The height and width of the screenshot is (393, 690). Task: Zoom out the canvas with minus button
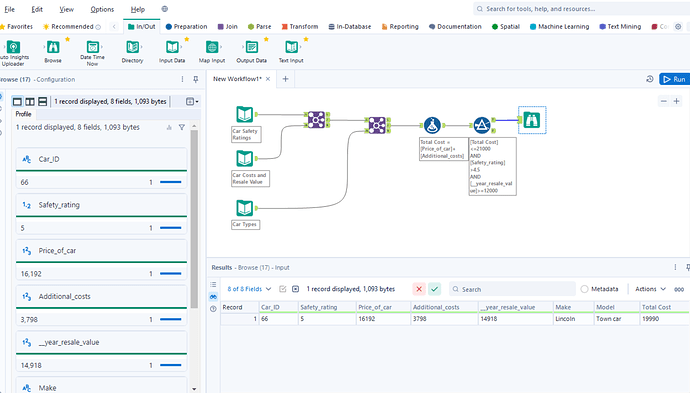[x=664, y=101]
